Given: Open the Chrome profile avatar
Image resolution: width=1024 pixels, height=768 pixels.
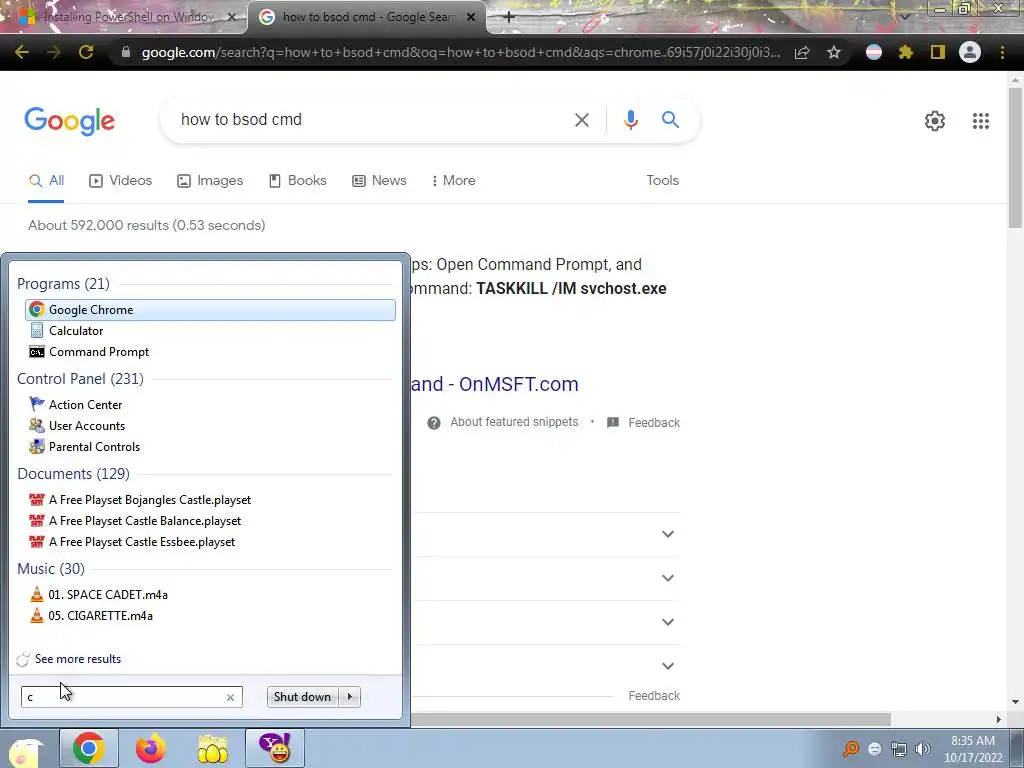Looking at the screenshot, I should (970, 52).
